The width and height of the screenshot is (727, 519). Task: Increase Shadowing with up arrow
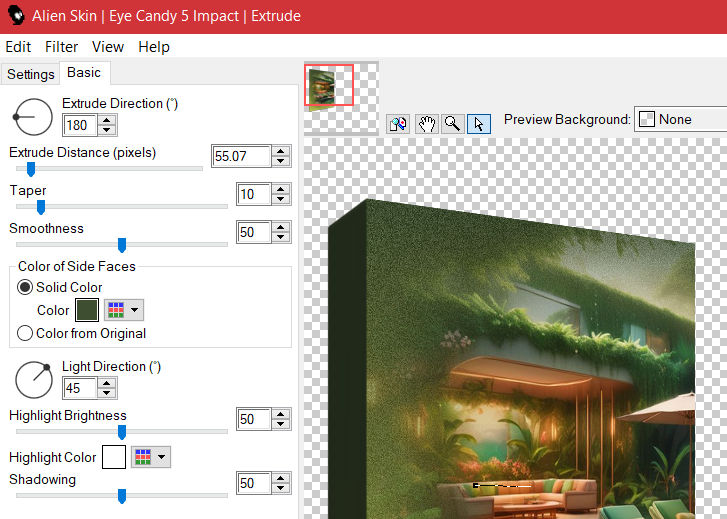point(281,478)
